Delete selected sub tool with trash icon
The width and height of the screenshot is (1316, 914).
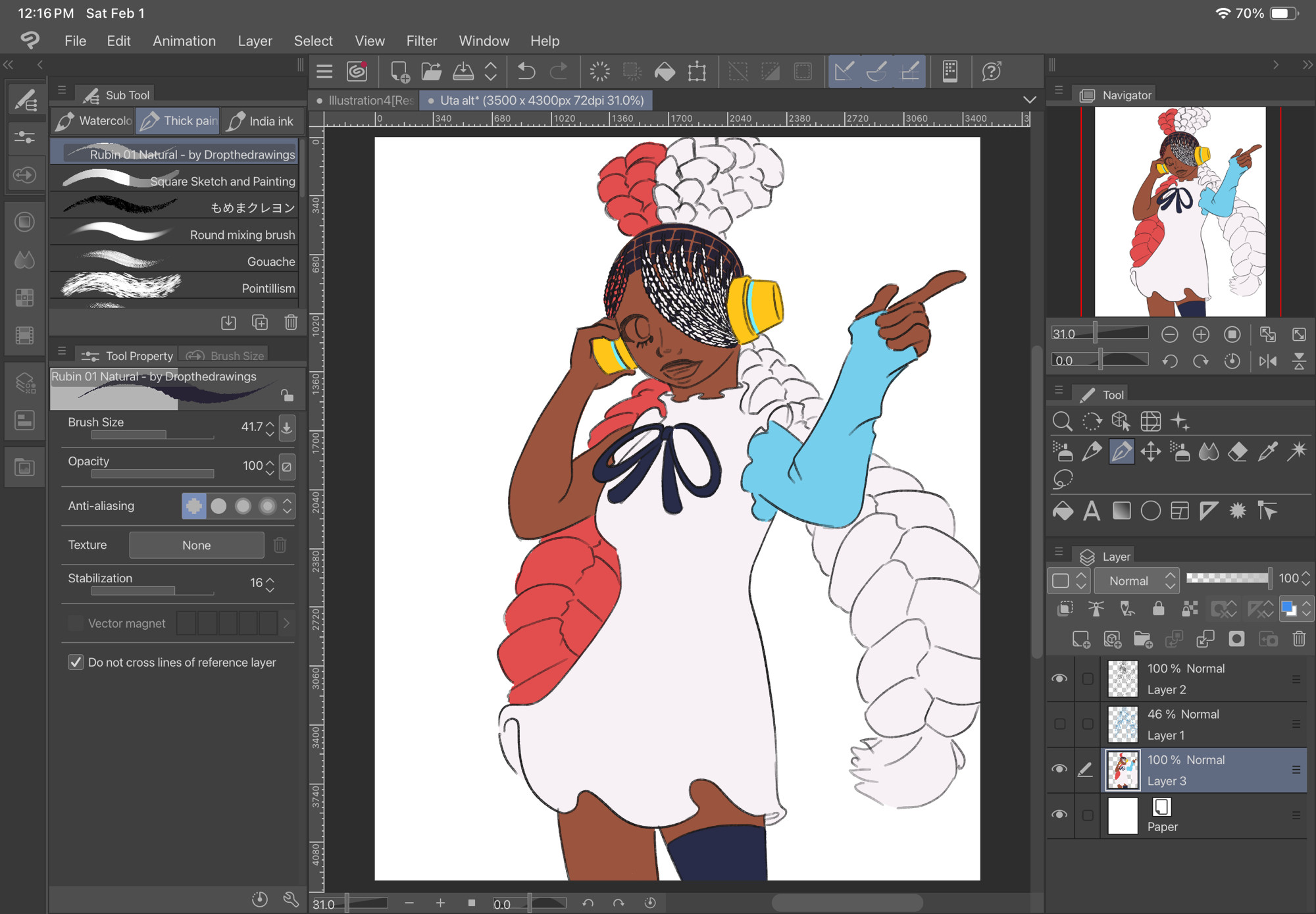291,322
